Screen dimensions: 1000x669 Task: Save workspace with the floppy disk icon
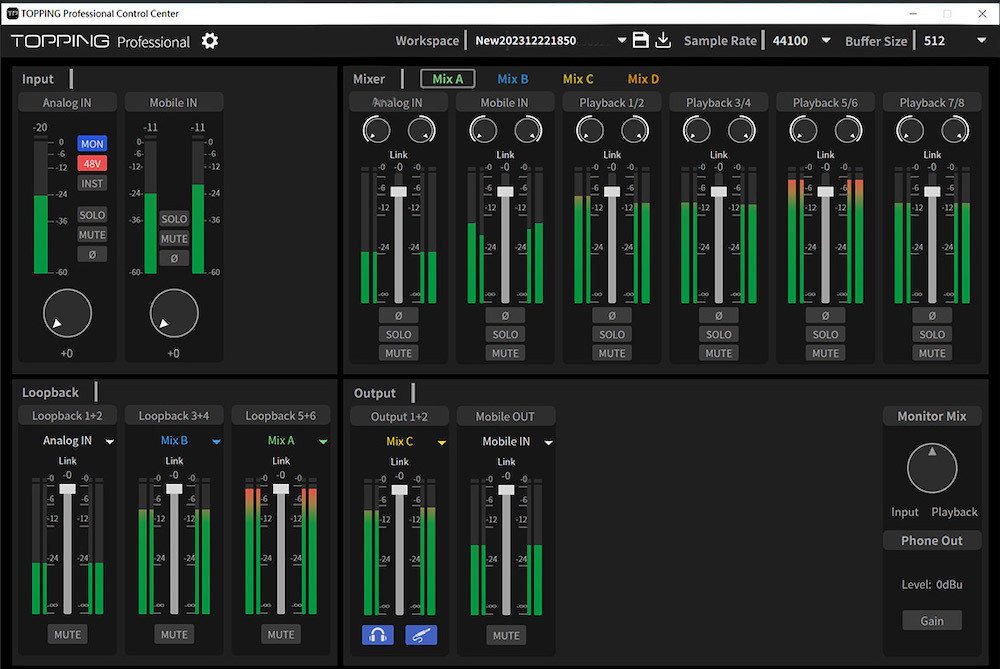point(641,40)
